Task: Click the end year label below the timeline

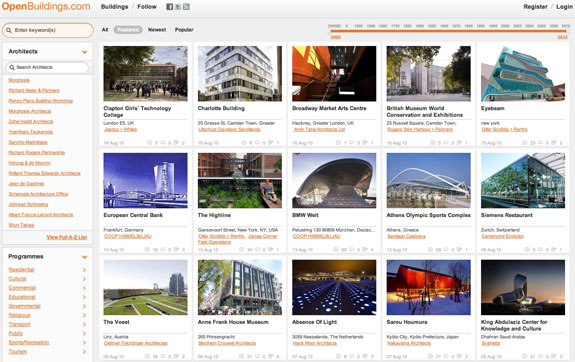Action: (x=562, y=37)
